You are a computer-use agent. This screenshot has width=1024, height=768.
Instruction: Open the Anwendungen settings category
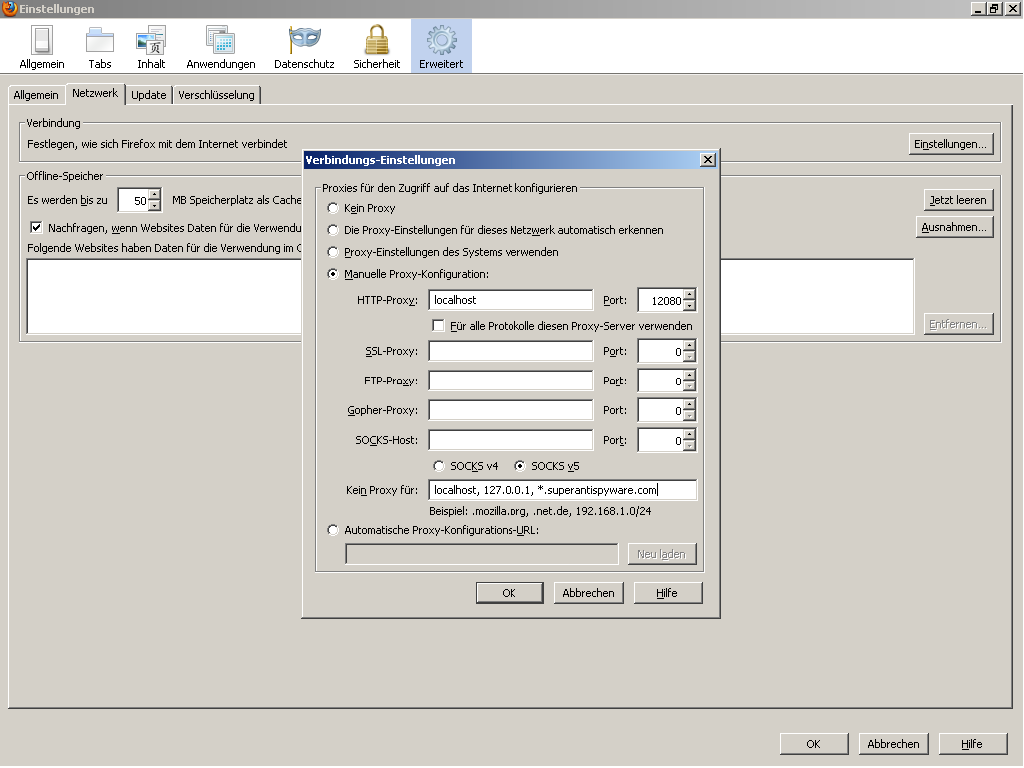click(x=220, y=47)
